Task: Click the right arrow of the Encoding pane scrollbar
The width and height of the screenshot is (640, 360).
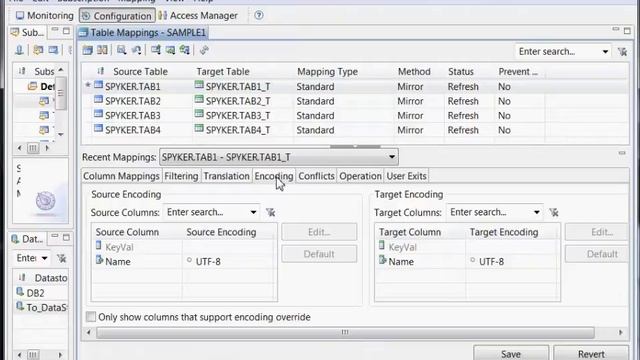Action: 621,332
